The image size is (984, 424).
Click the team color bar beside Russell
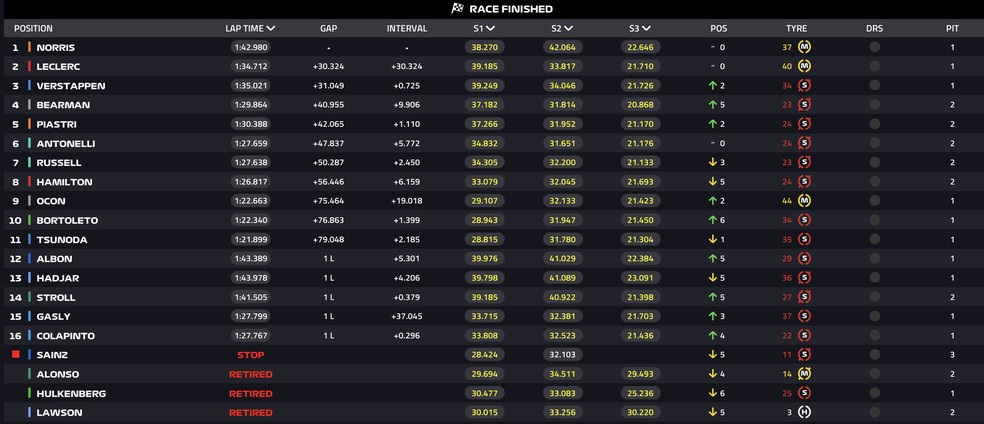[x=30, y=162]
